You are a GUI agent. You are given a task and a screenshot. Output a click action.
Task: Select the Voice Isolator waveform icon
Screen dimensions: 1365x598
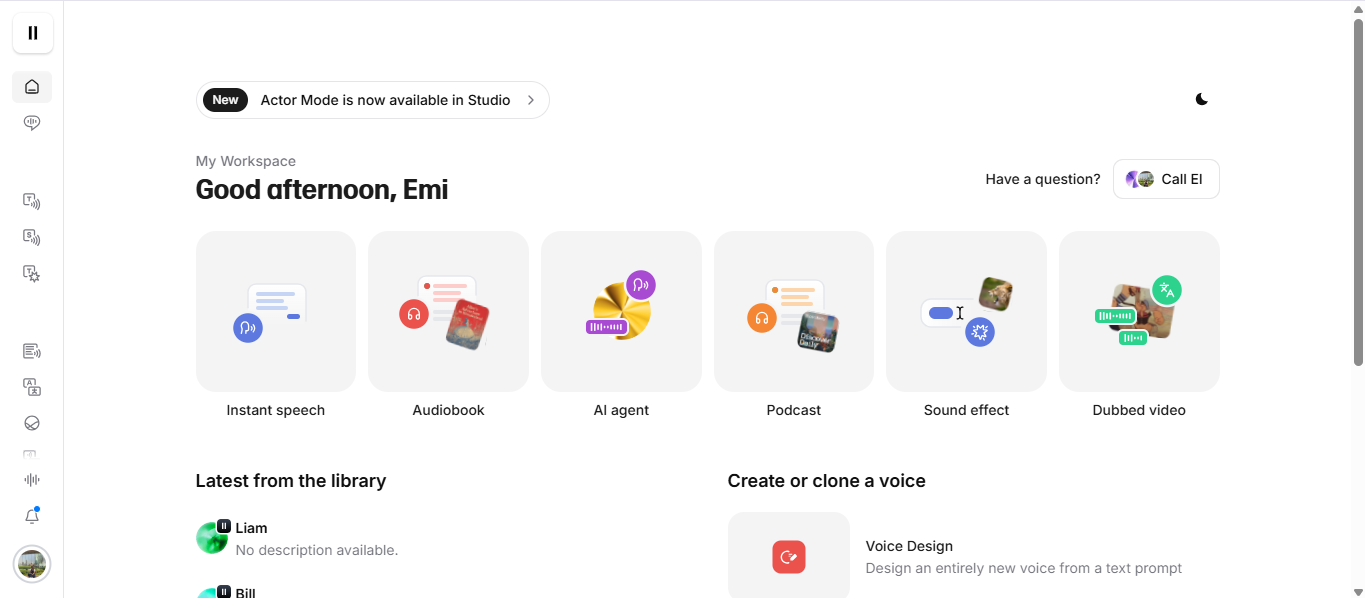tap(31, 479)
